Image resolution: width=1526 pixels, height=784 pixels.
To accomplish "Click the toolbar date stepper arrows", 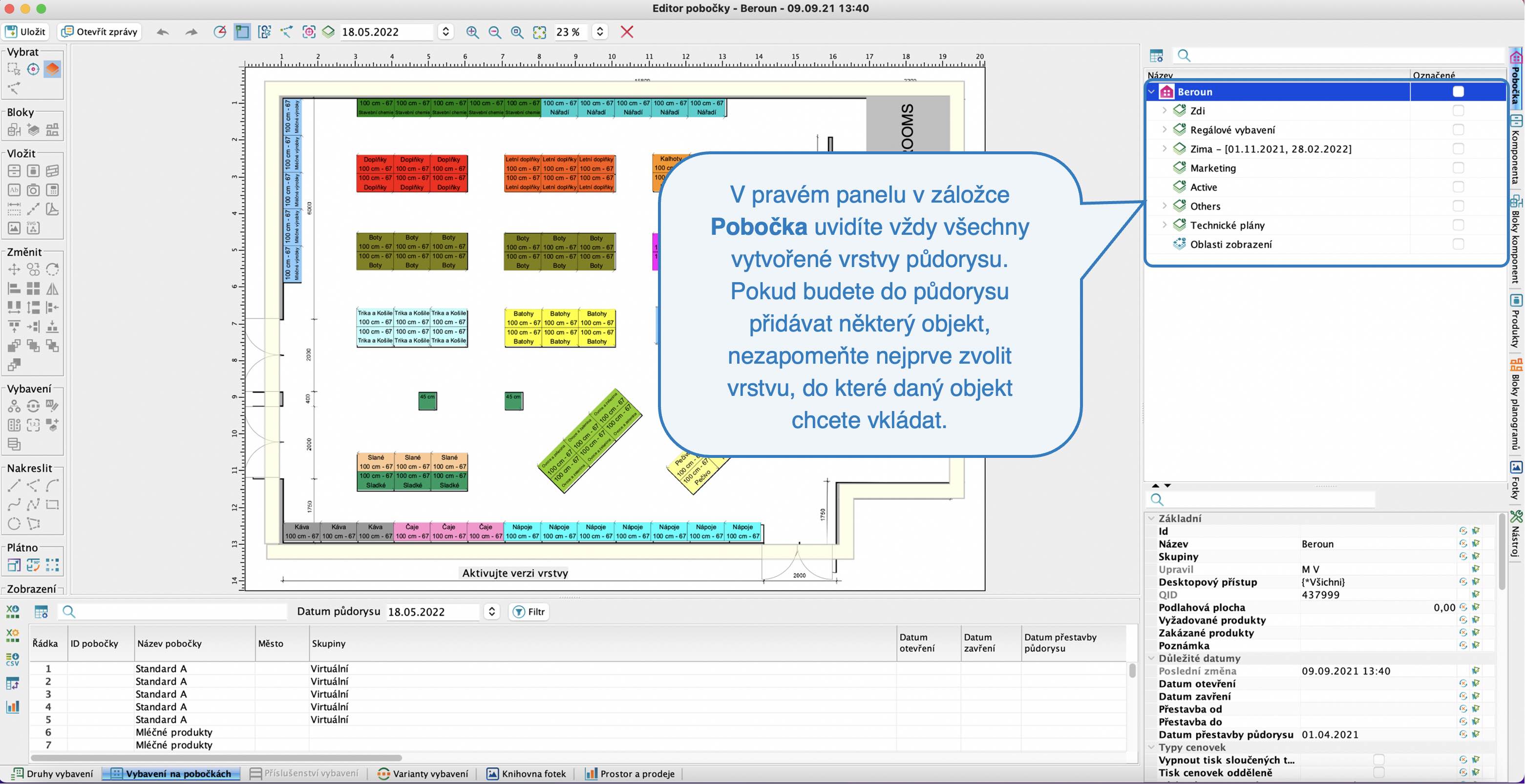I will tap(445, 32).
